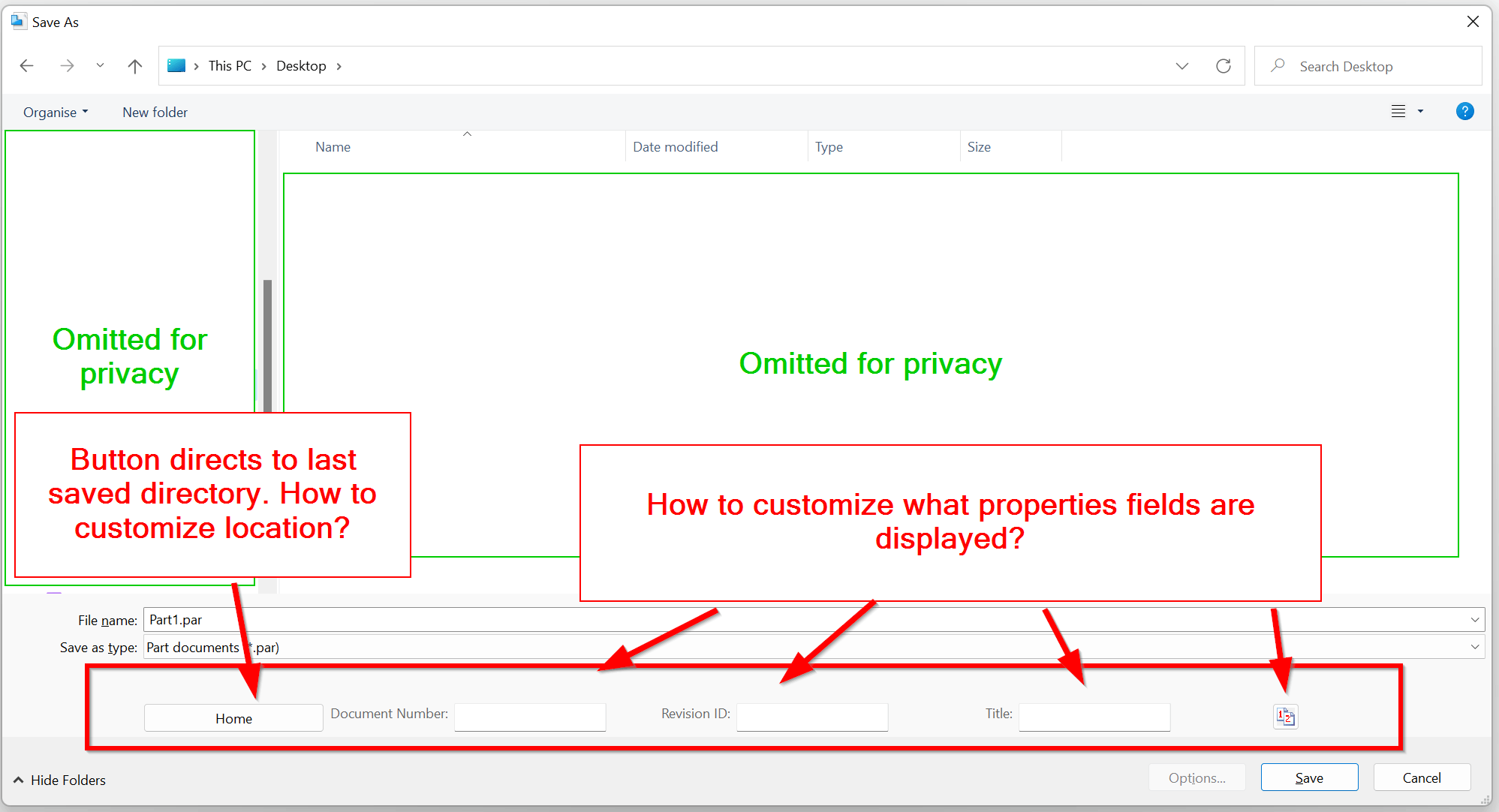This screenshot has height=812, width=1499.
Task: Refresh the Desktop folder listing
Action: 1223,66
